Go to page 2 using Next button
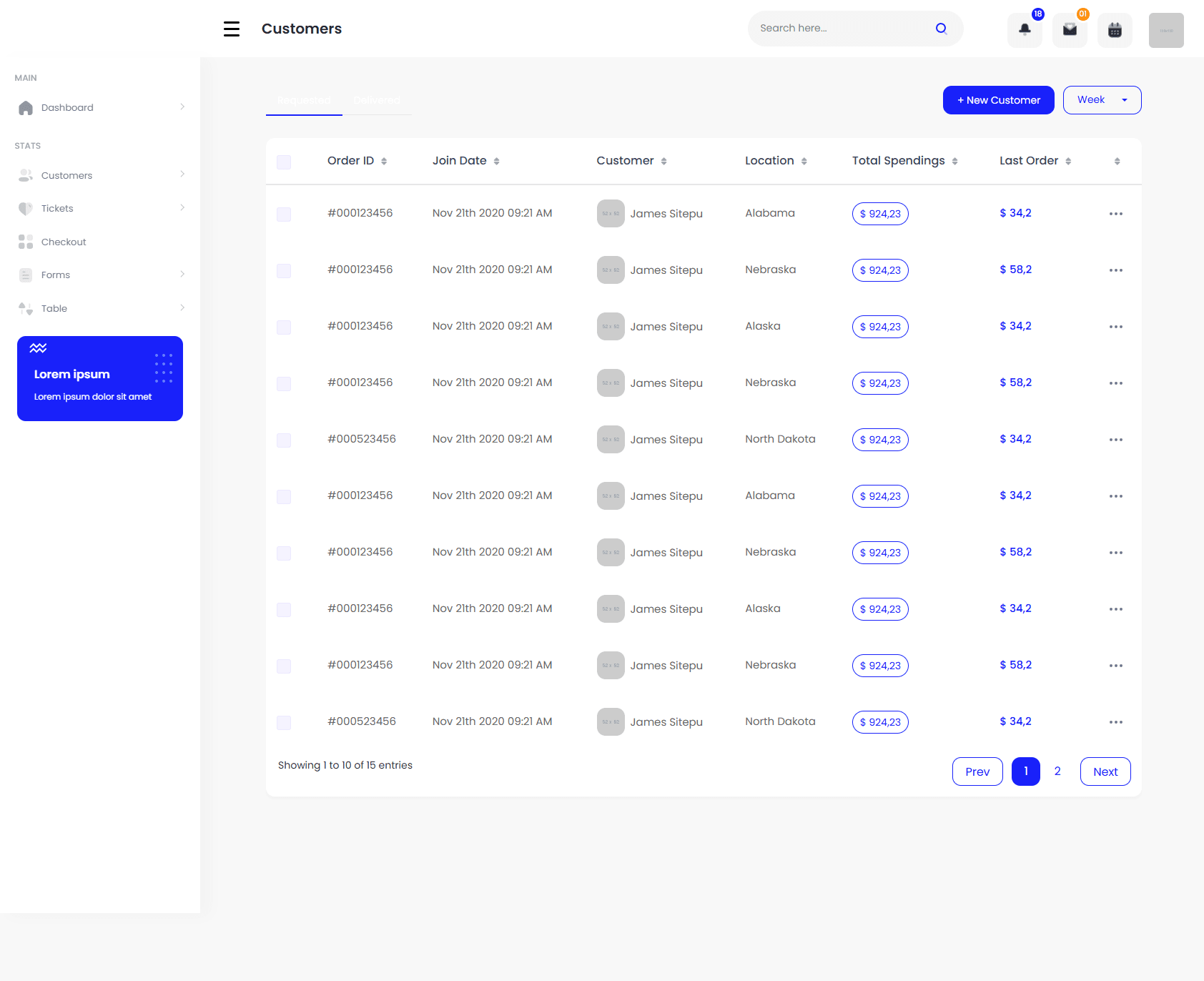 point(1105,772)
